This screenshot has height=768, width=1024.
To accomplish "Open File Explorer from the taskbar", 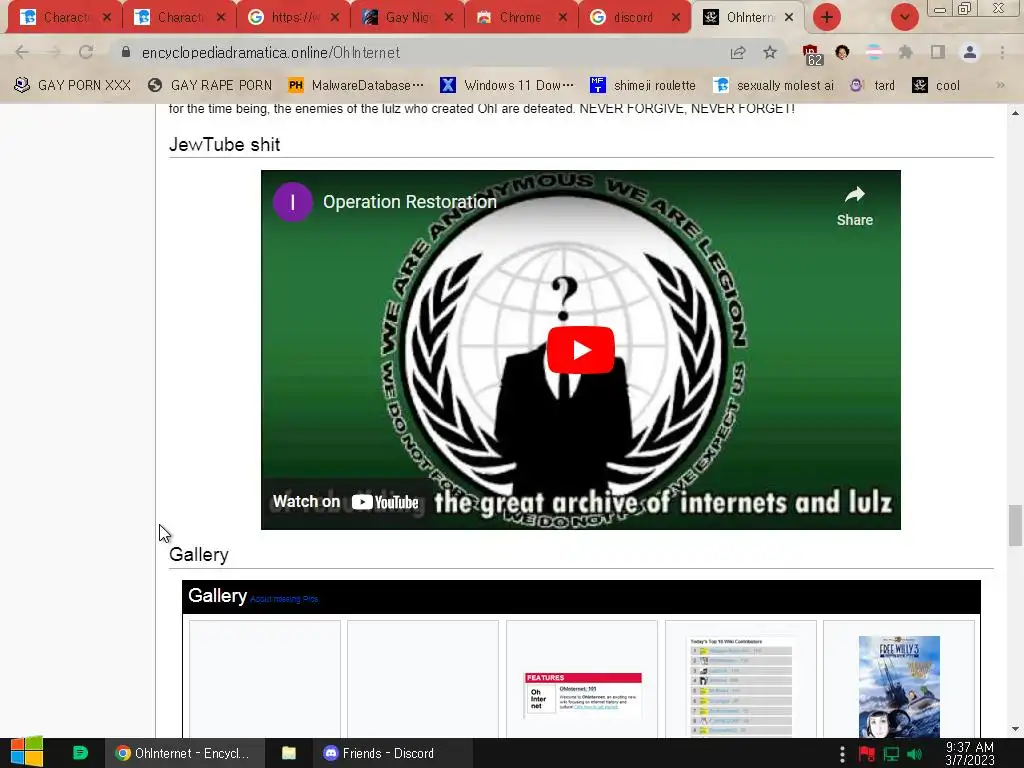I will pyautogui.click(x=289, y=753).
